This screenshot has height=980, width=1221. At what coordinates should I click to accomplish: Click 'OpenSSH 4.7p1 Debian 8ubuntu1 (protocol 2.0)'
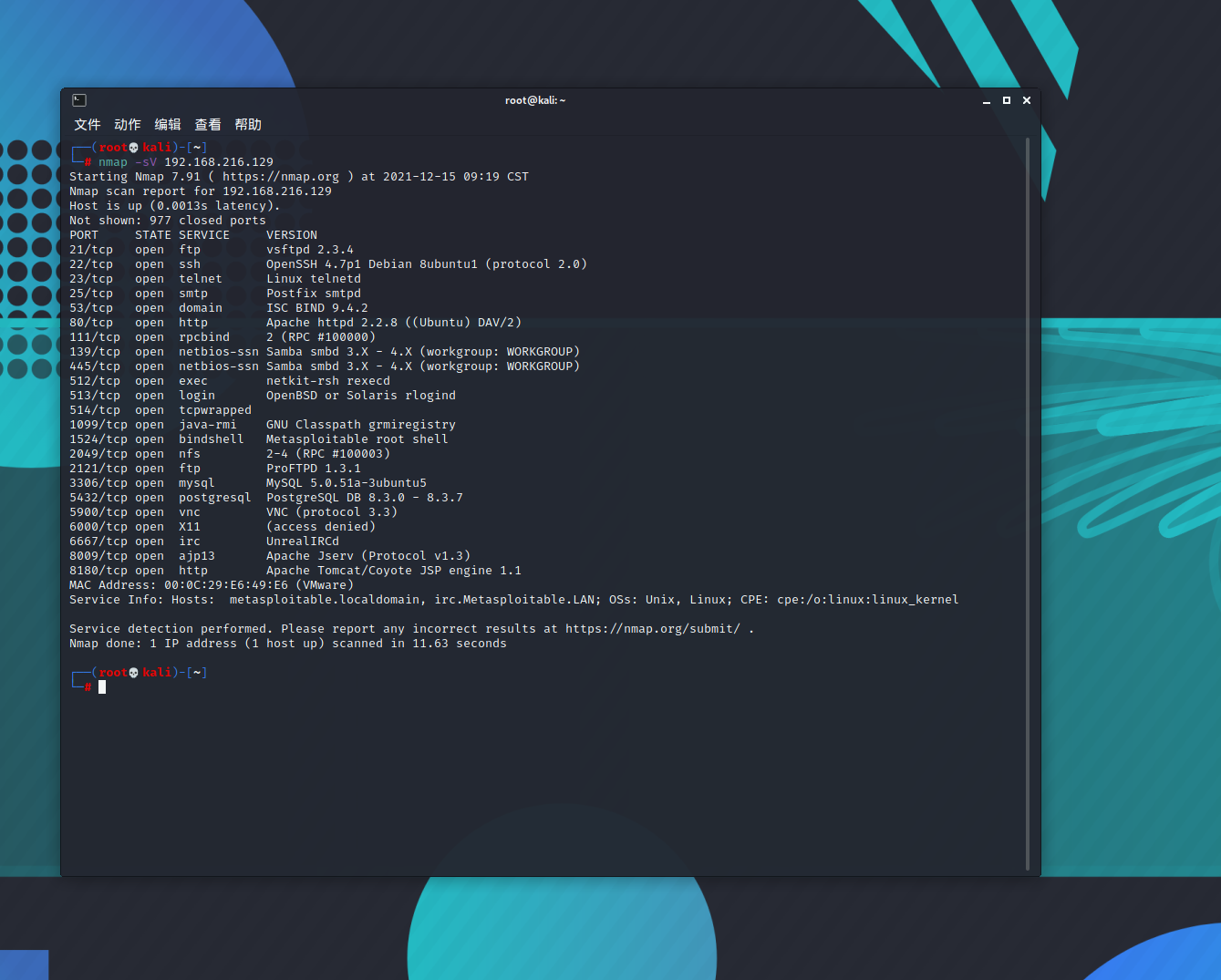tap(427, 264)
